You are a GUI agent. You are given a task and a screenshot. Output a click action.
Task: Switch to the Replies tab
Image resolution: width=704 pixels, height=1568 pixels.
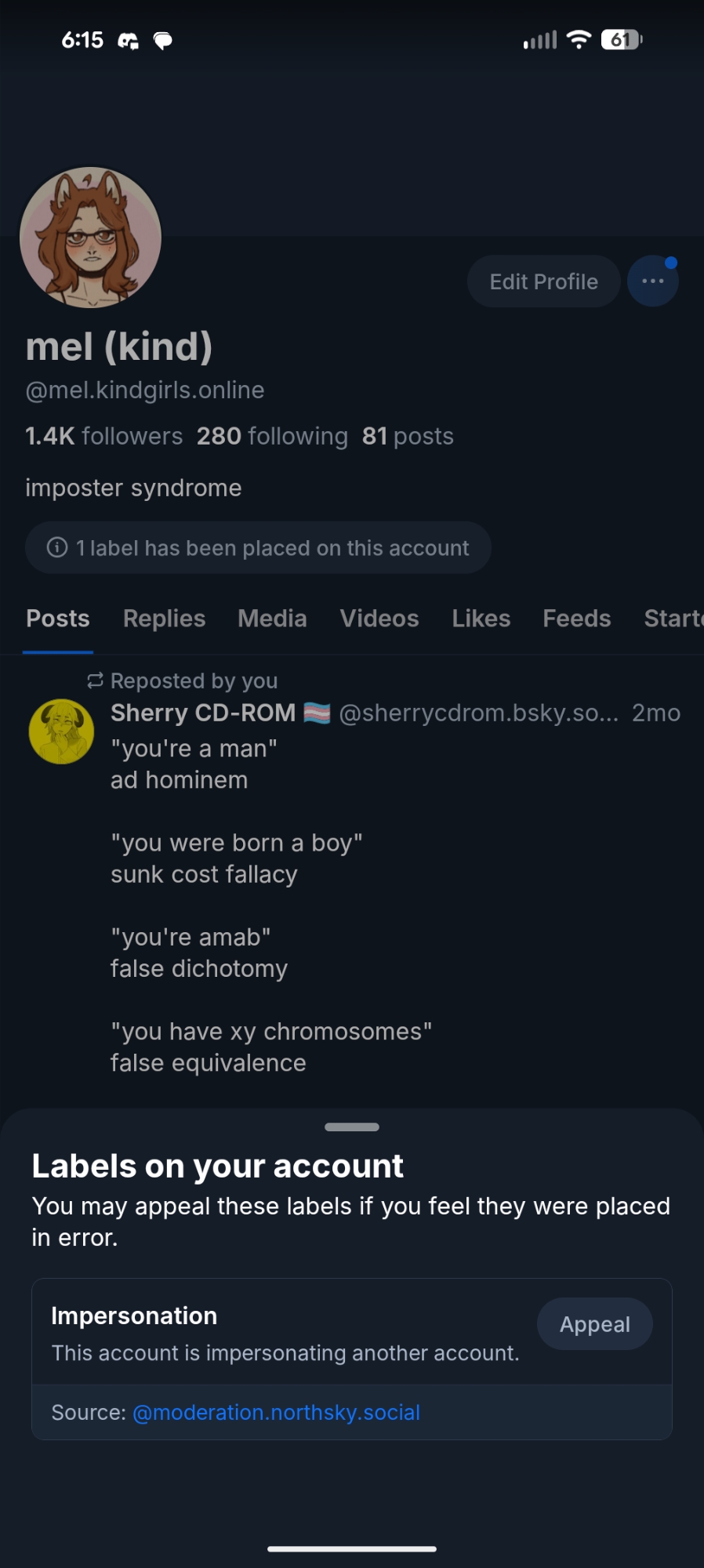164,619
